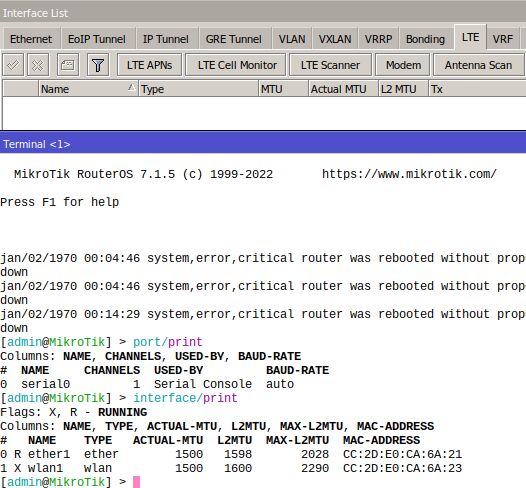Click the 'interface/print' command text
This screenshot has height=488, width=526.
pos(185,398)
